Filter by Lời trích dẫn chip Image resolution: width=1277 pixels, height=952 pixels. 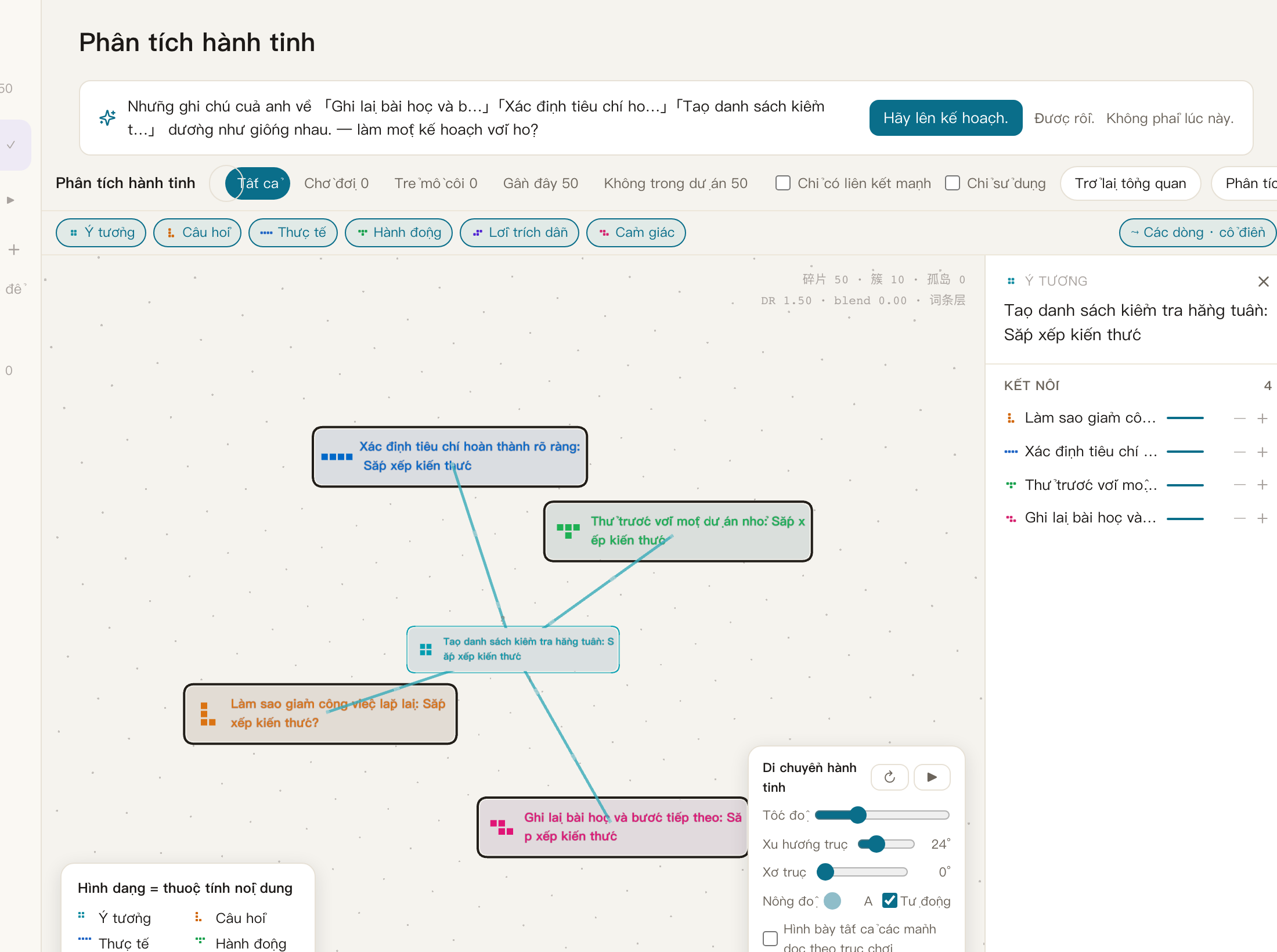click(520, 233)
